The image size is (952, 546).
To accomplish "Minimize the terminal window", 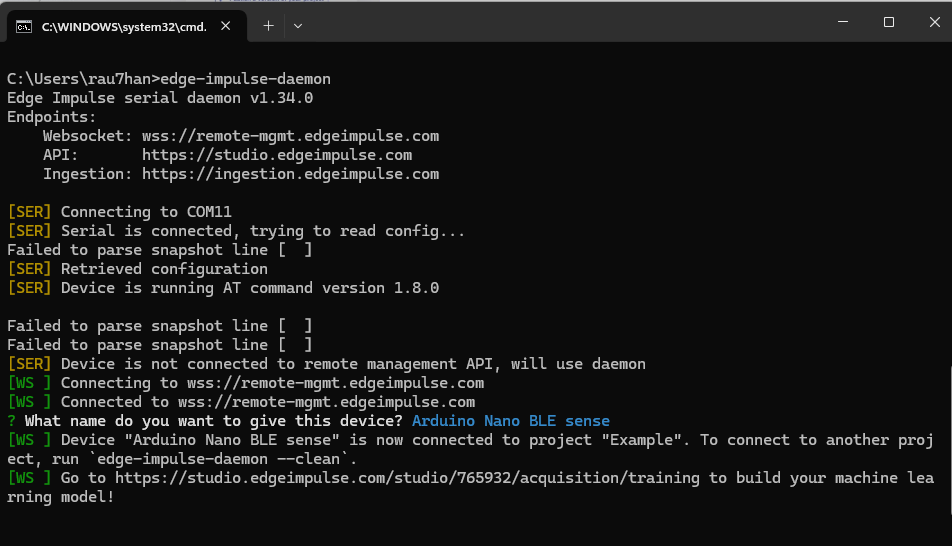I will [840, 22].
